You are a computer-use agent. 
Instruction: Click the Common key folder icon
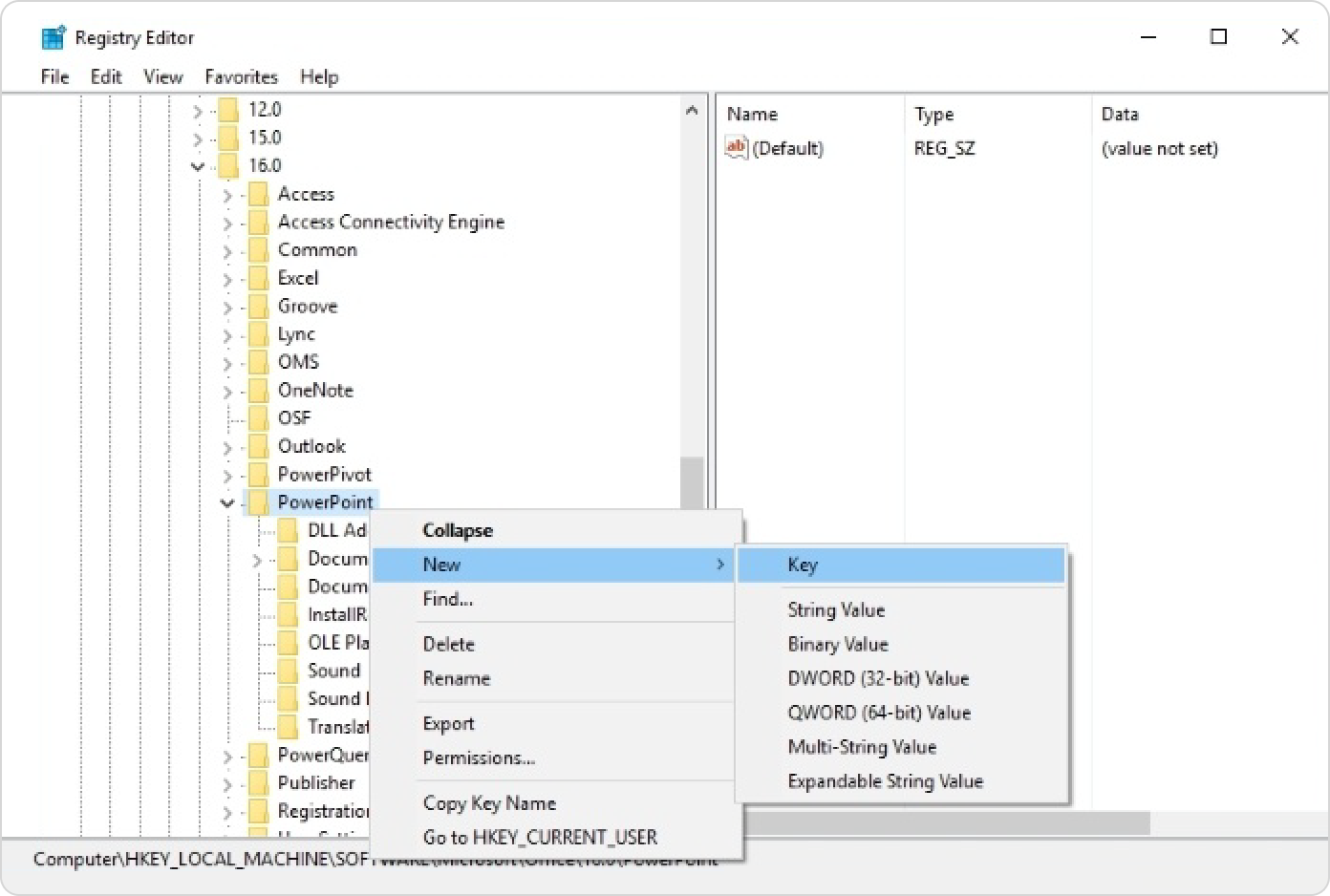pos(258,250)
